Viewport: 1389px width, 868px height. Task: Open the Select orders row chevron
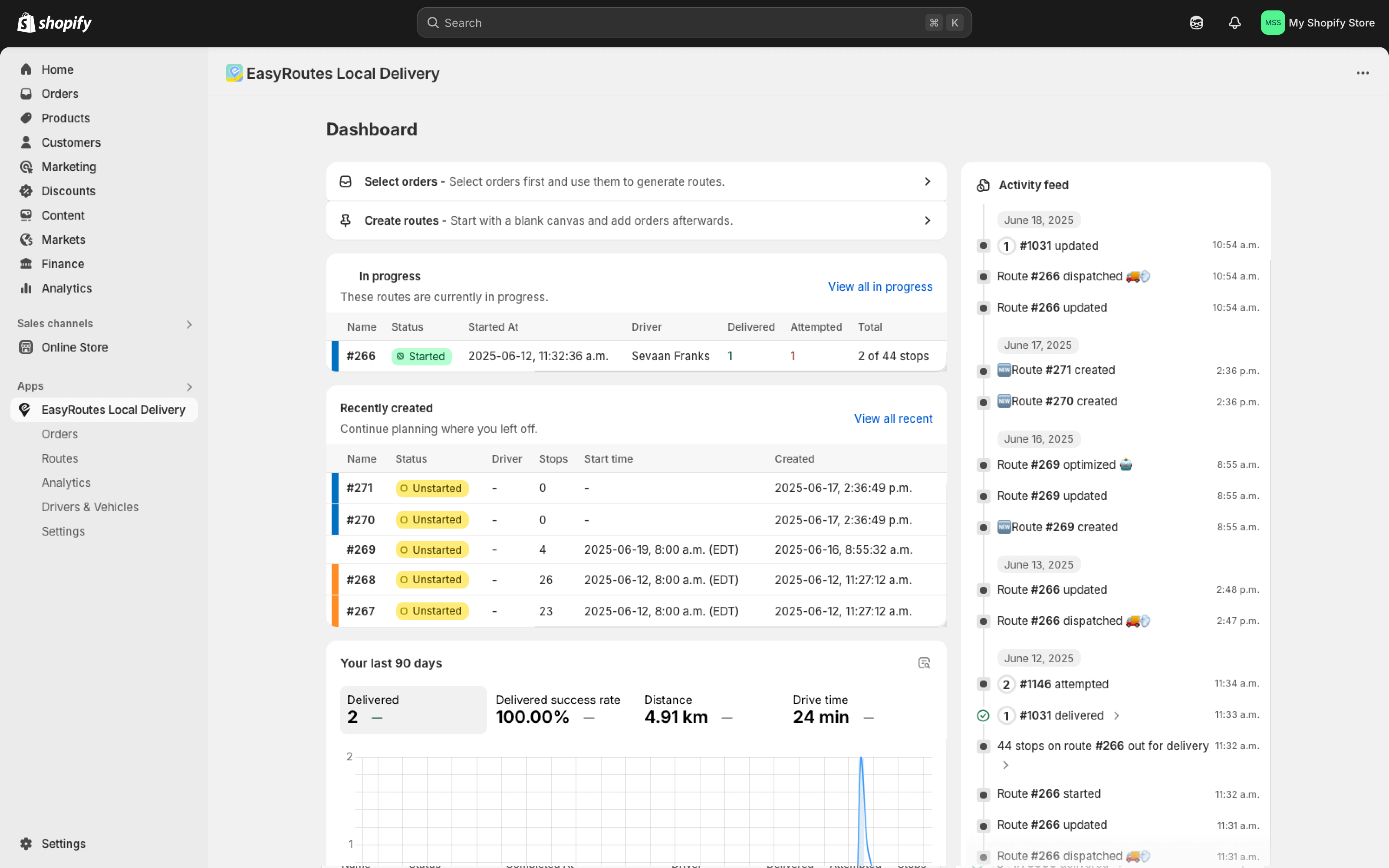[x=927, y=181]
